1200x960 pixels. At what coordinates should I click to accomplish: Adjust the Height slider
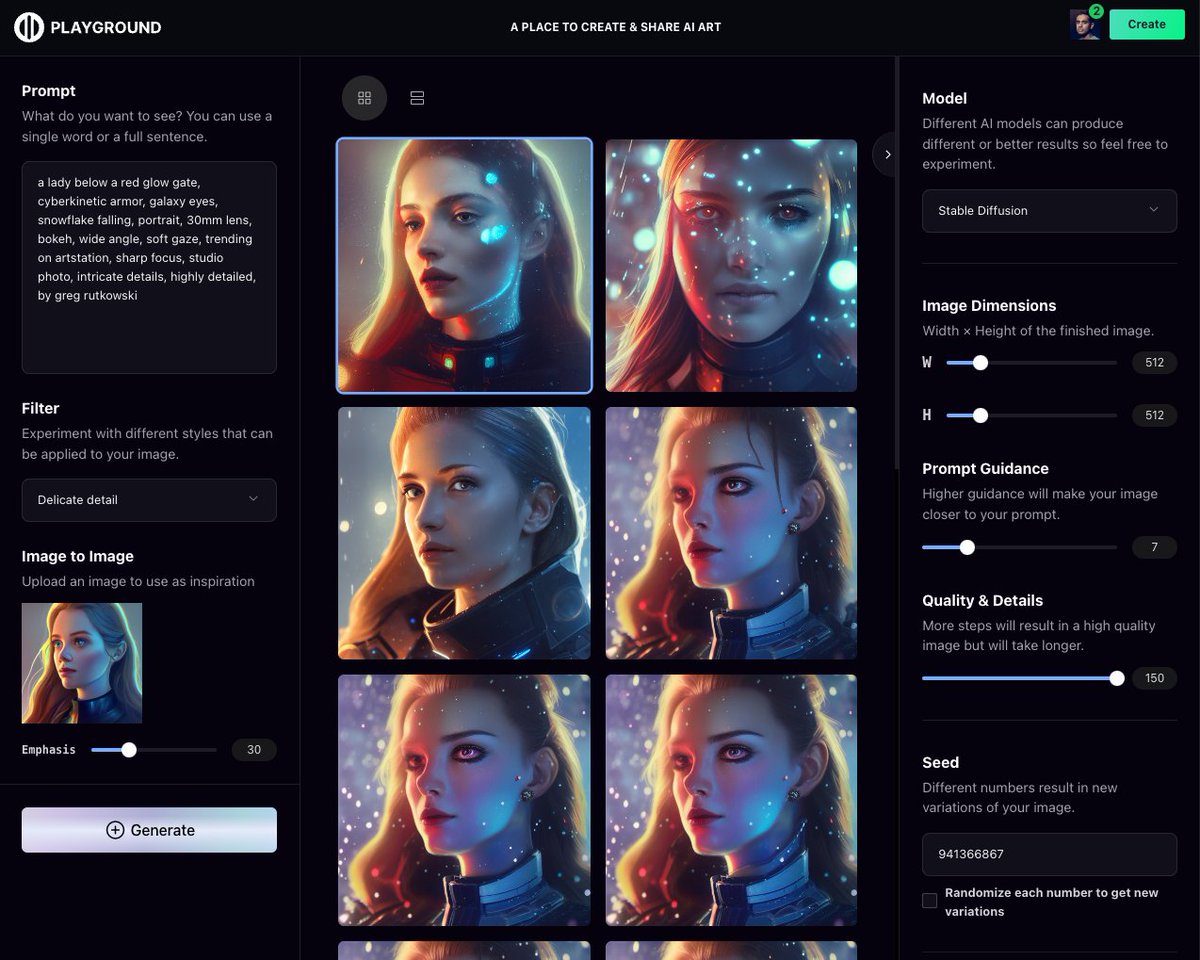point(1031,415)
